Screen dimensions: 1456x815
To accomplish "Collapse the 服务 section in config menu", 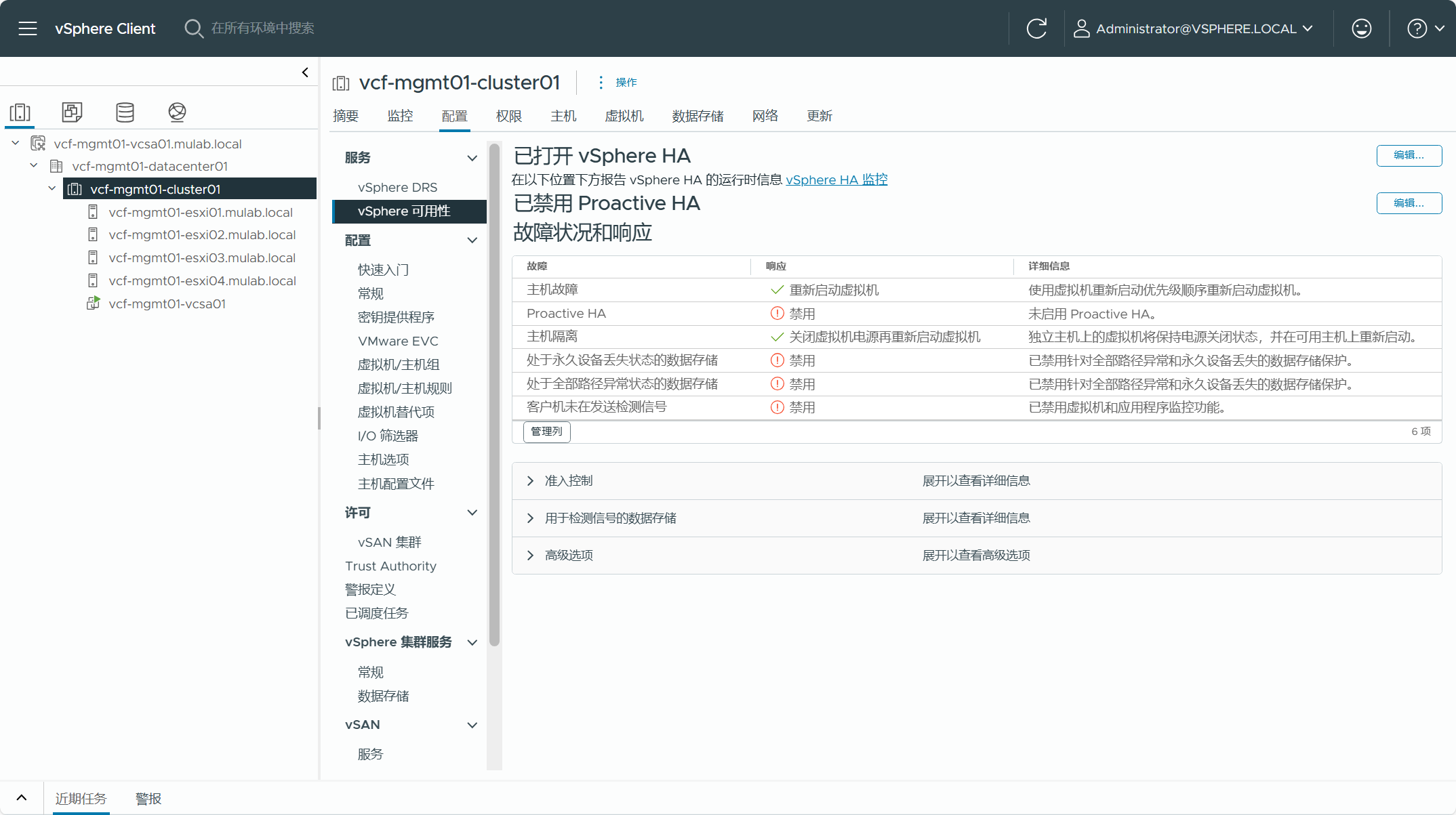I will [x=472, y=158].
